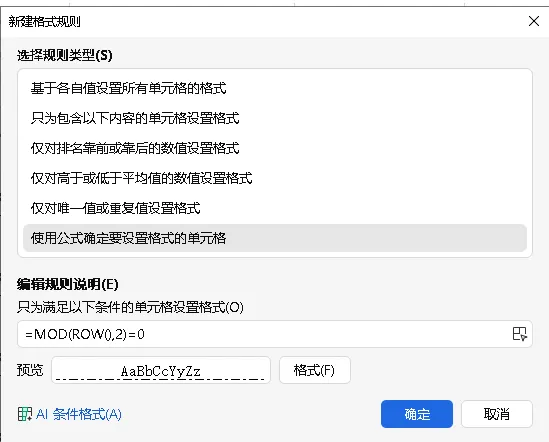The image size is (549, 442).
Task: Open the 格式(F) format button
Action: click(315, 370)
